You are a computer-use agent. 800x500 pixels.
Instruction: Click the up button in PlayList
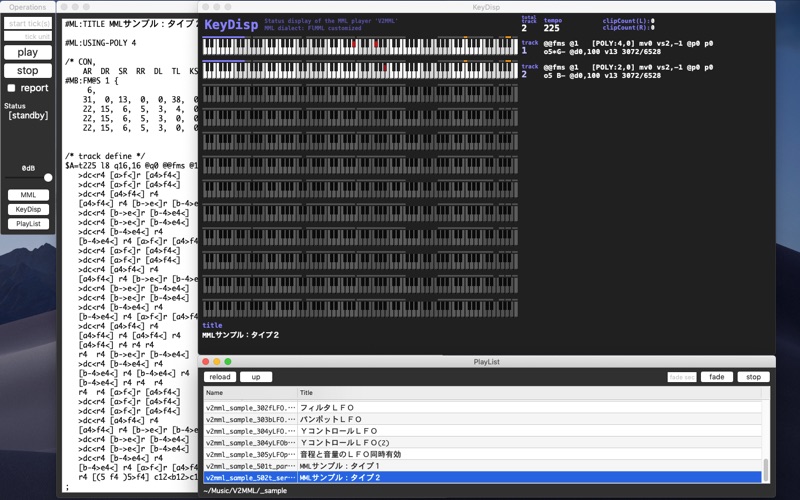click(x=256, y=377)
